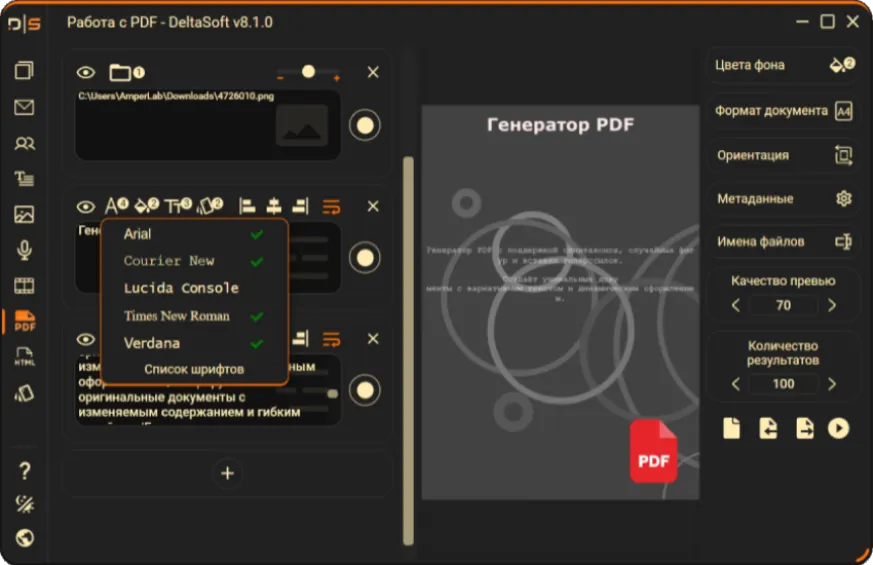The height and width of the screenshot is (565, 873).
Task: Open Список шрифтов font list
Action: point(194,369)
